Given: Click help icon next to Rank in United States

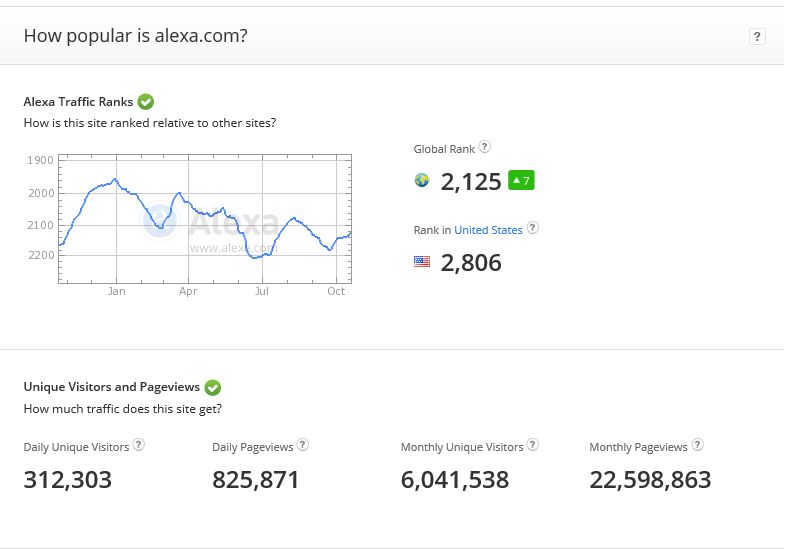Looking at the screenshot, I should (532, 228).
